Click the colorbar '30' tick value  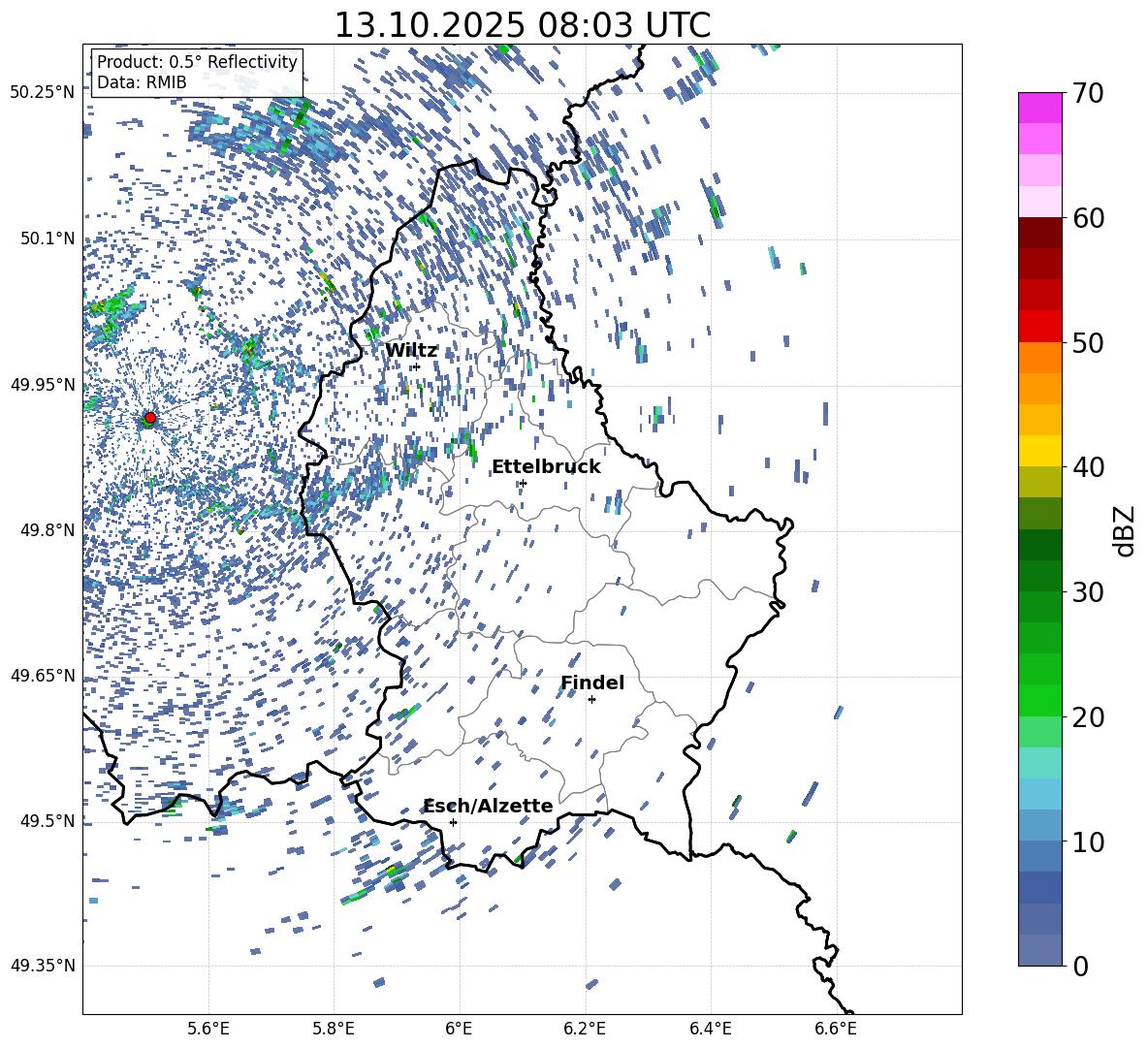pyautogui.click(x=1088, y=592)
